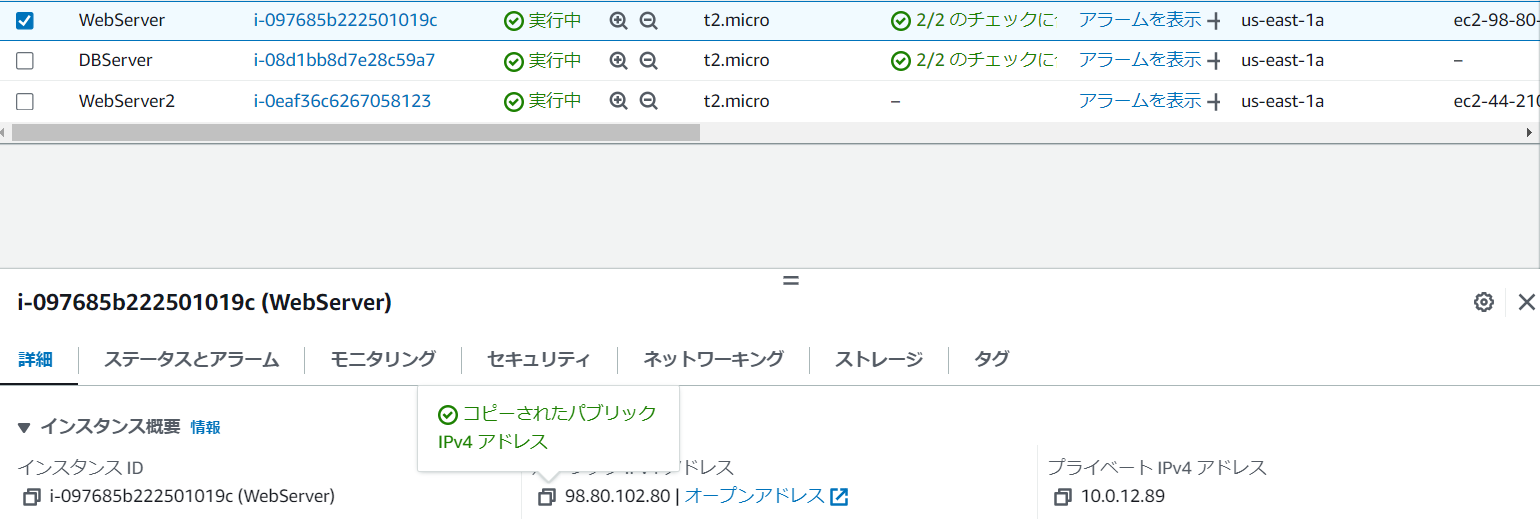Switch to ネットワーキング tab
Viewport: 1540px width, 519px height.
[x=713, y=359]
